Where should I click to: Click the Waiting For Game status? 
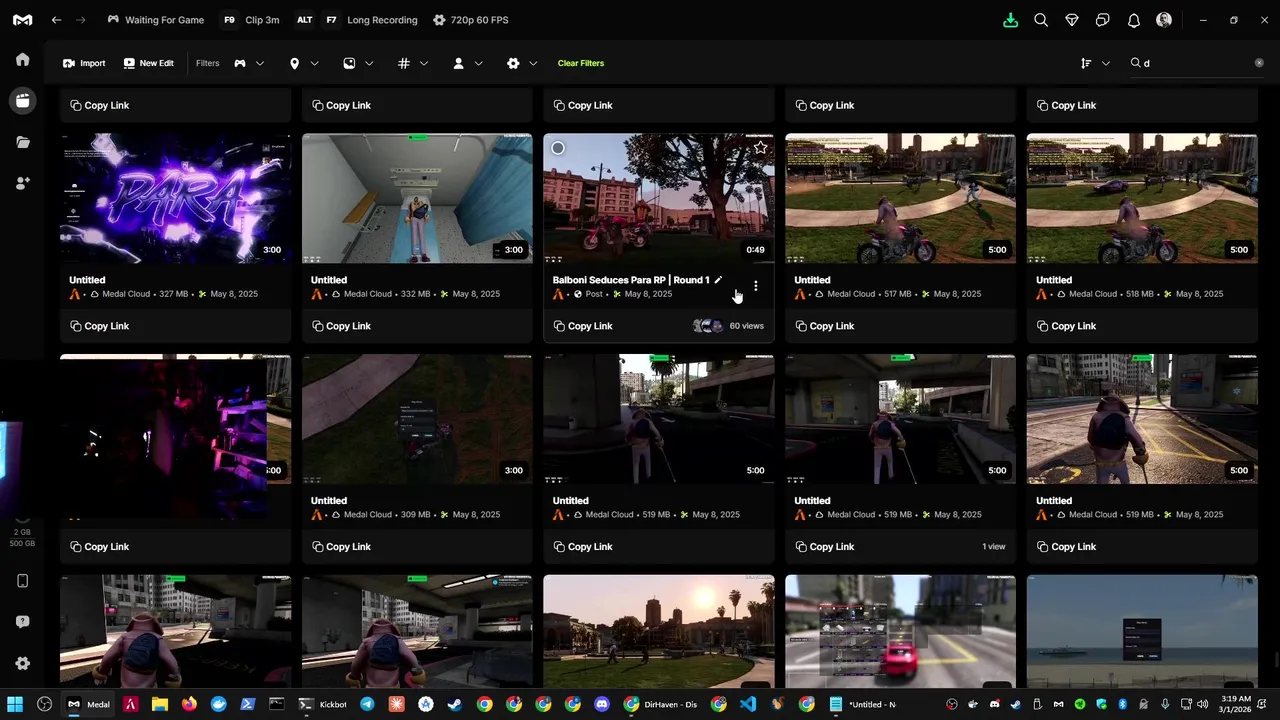click(156, 20)
